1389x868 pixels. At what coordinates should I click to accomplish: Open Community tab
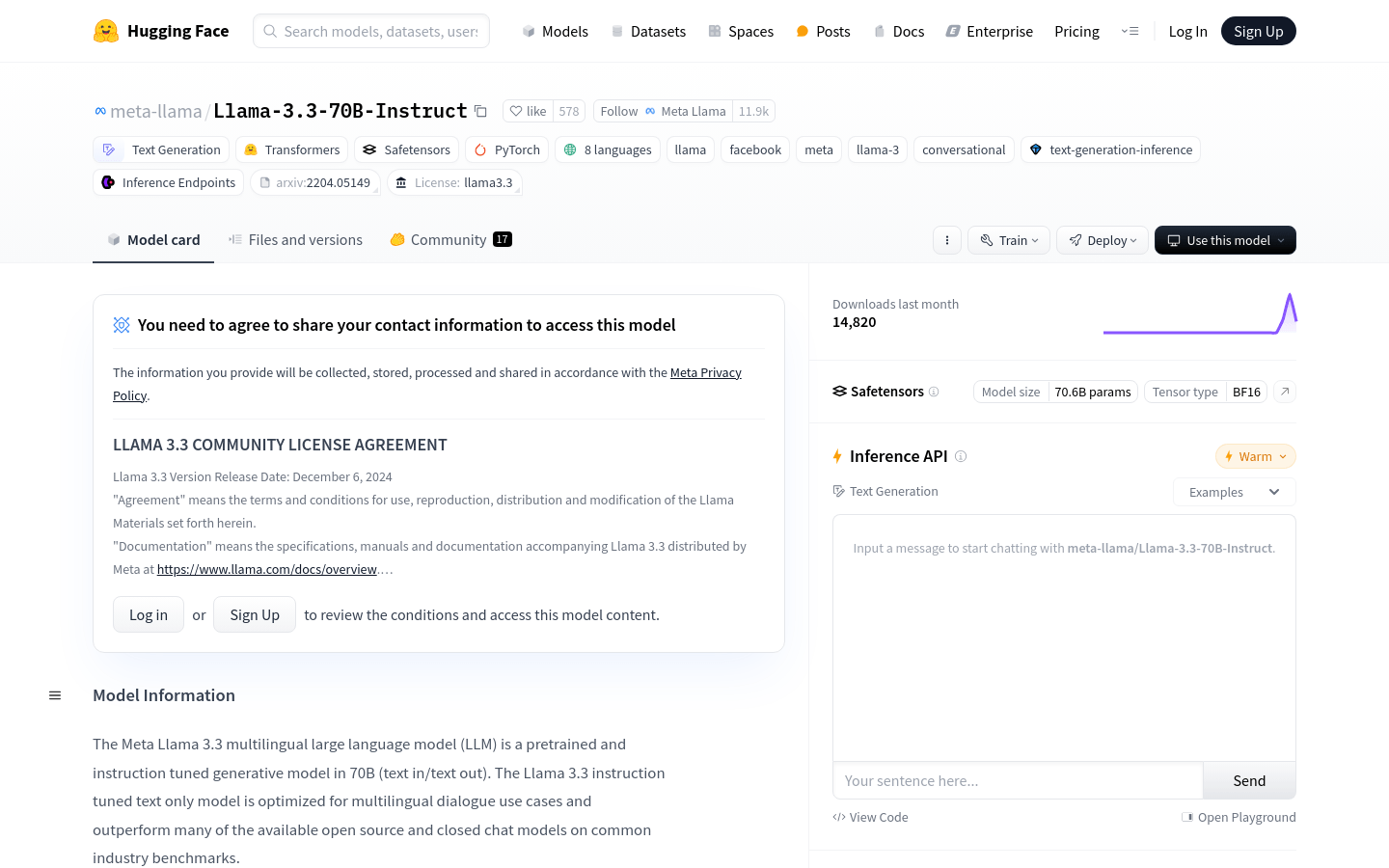[450, 240]
